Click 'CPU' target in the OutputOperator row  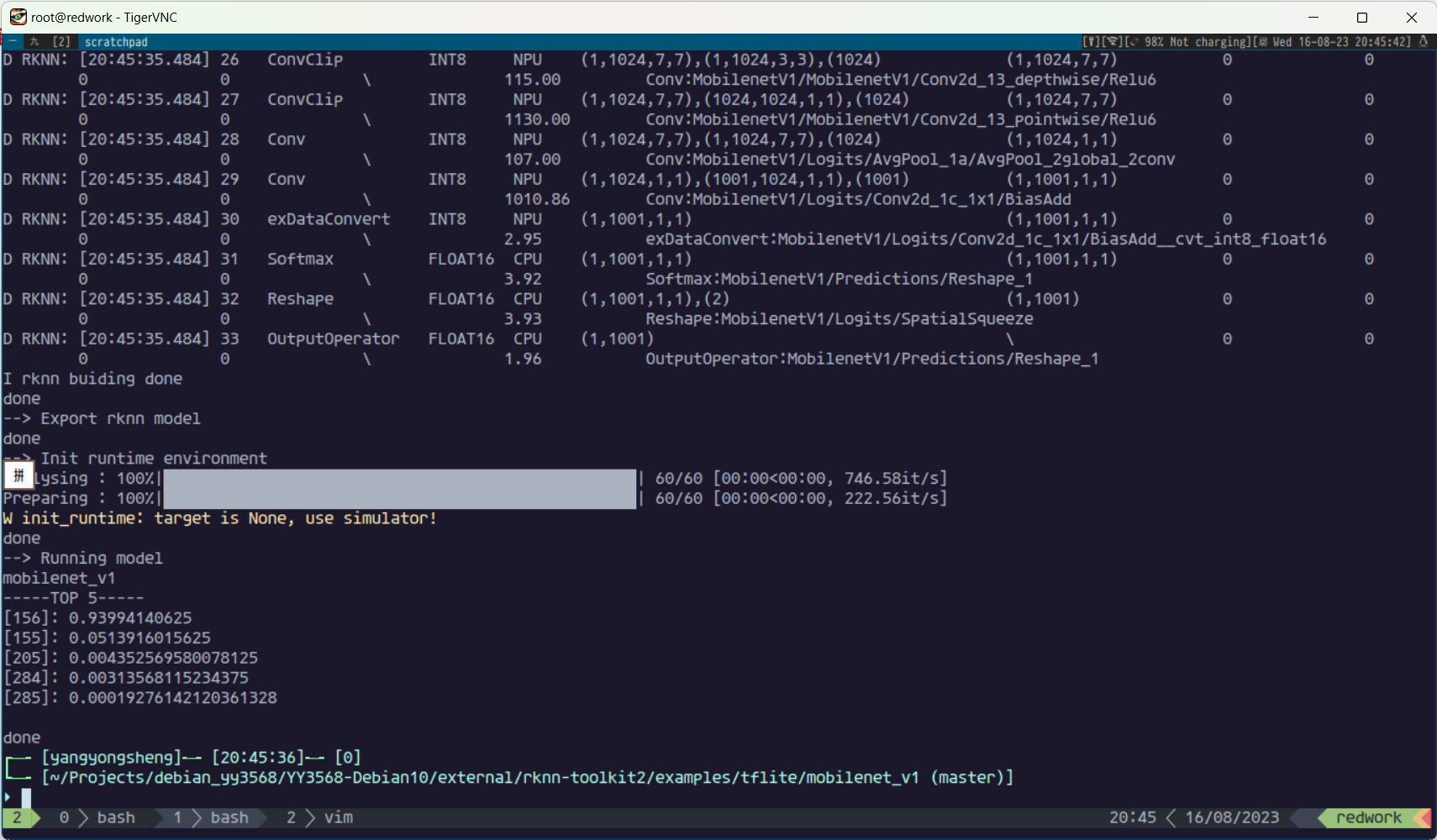pyautogui.click(x=528, y=339)
